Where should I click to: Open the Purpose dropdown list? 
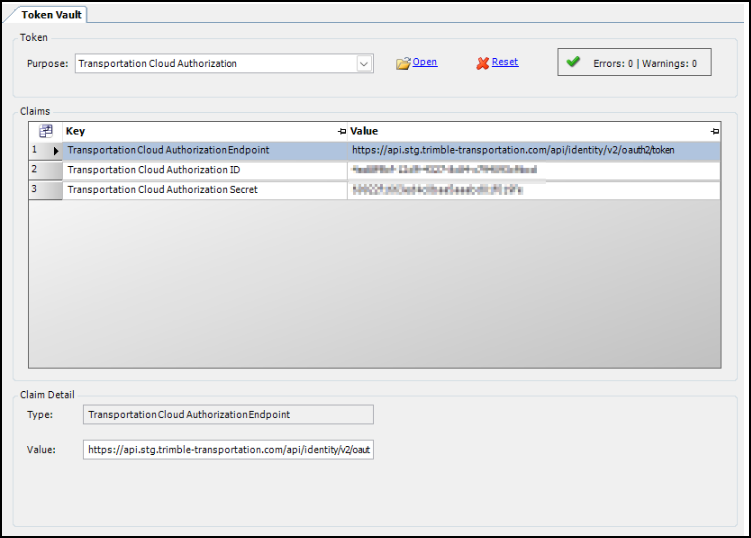point(364,64)
